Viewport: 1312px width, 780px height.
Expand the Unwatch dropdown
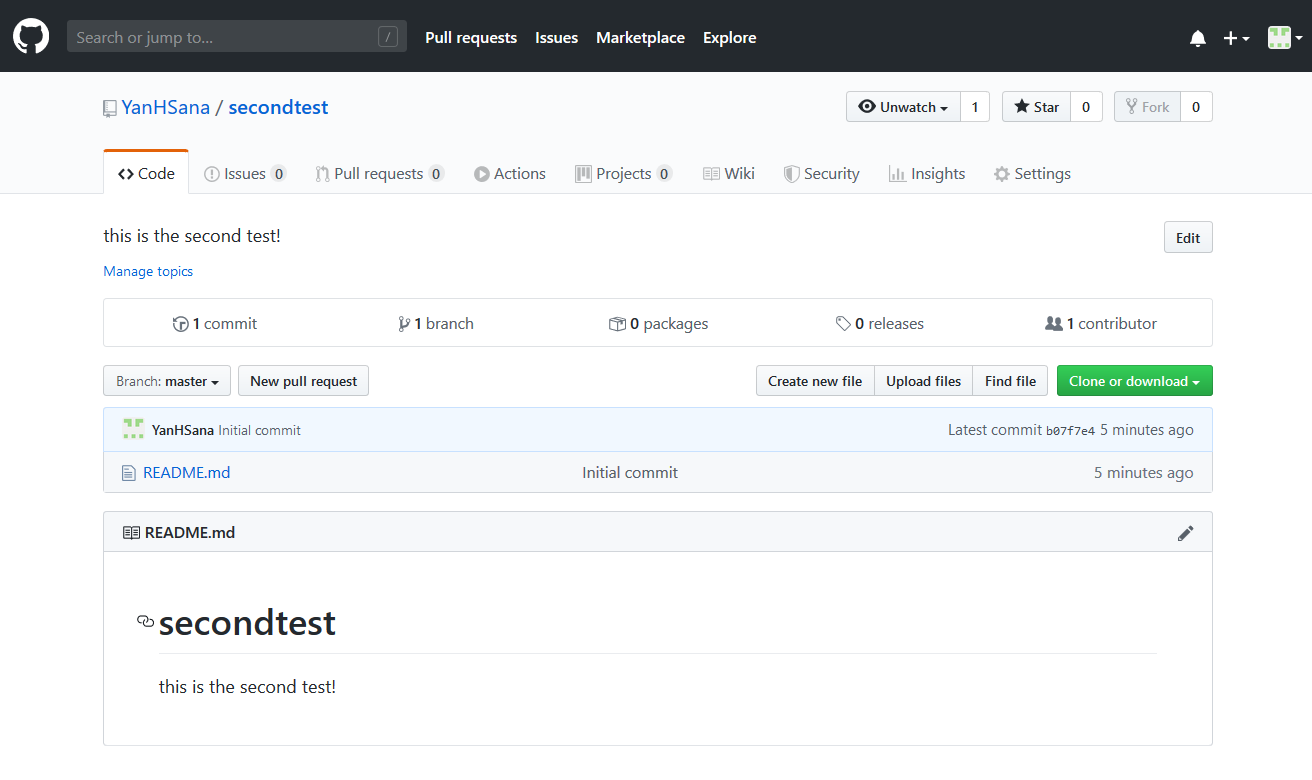(903, 107)
